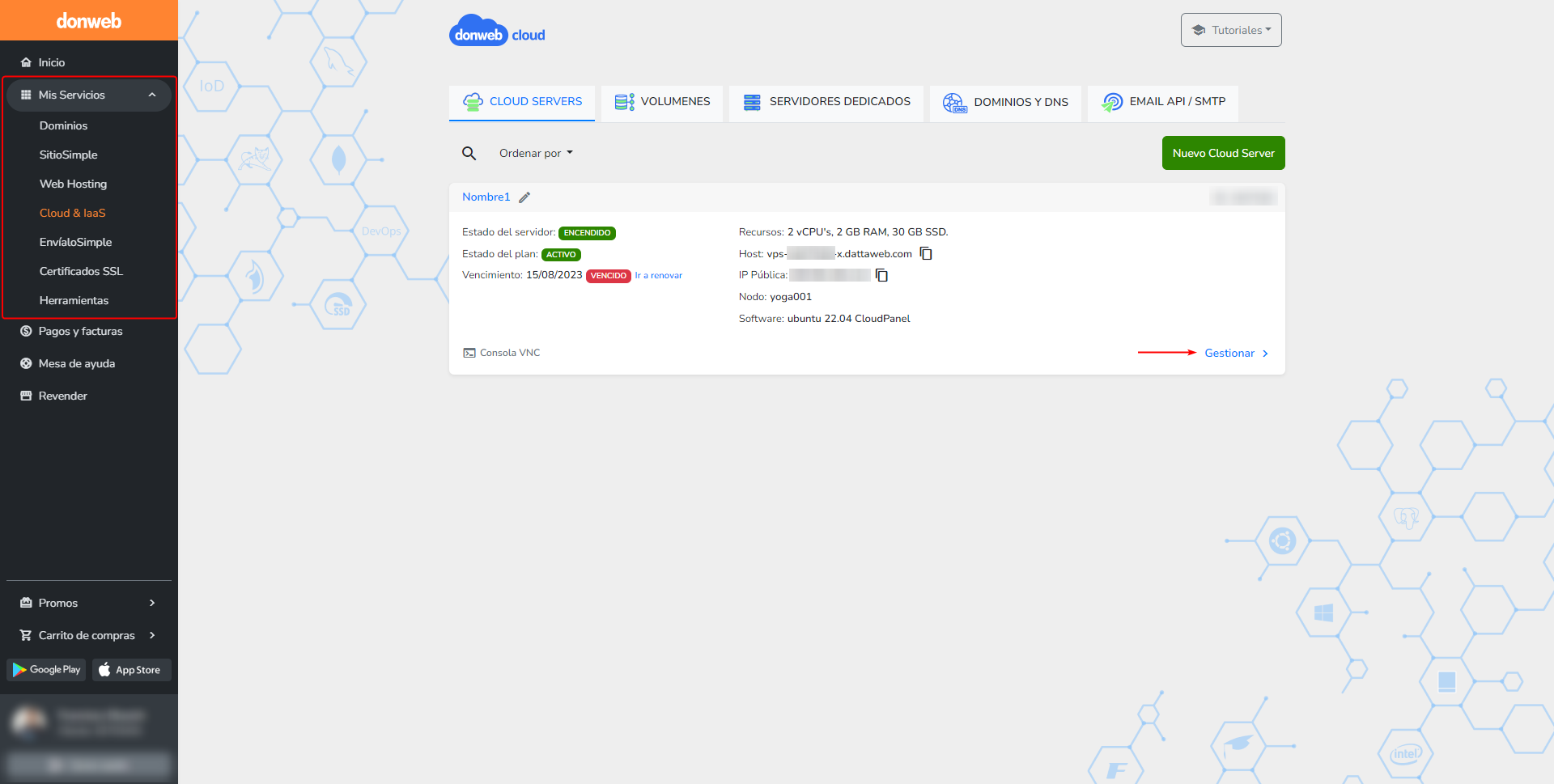This screenshot has width=1554, height=784.
Task: Click the donweb cloud header logo
Action: (x=497, y=31)
